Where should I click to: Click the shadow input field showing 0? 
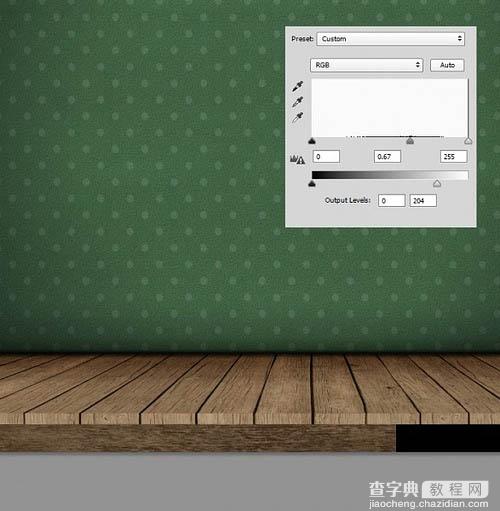click(x=326, y=156)
